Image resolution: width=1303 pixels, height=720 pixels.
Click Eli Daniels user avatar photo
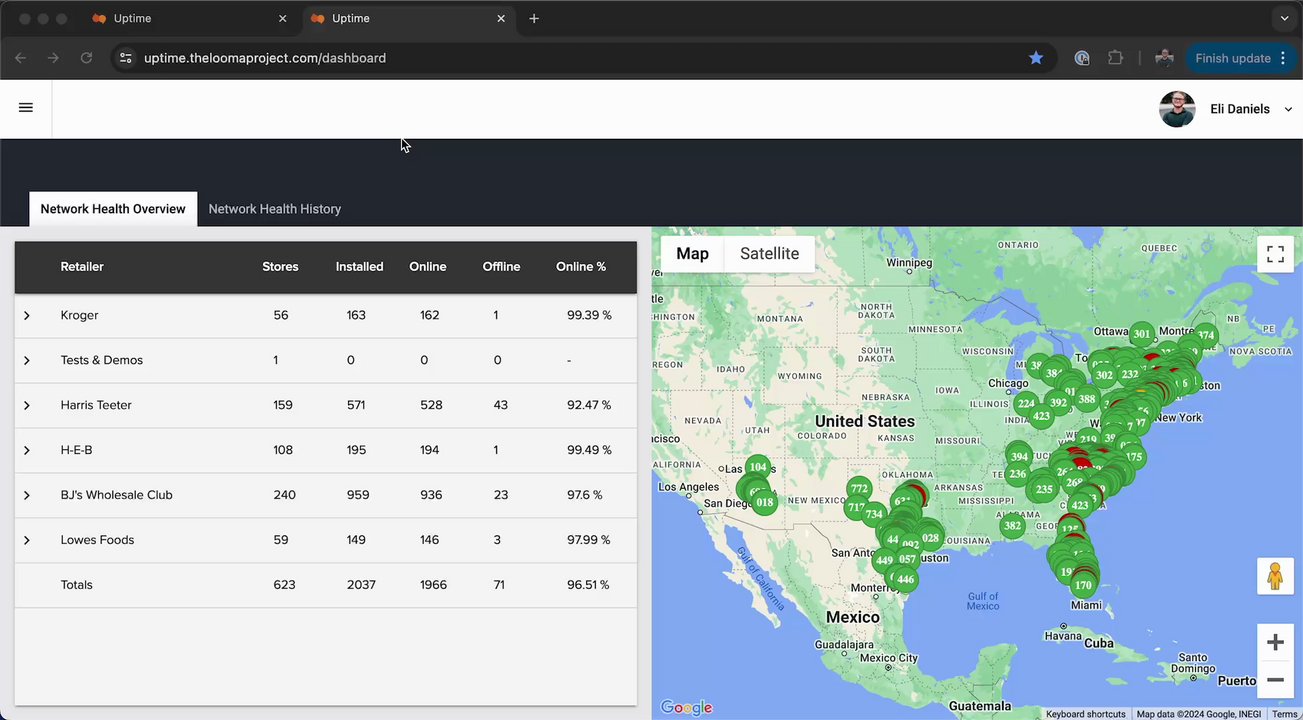(1177, 109)
